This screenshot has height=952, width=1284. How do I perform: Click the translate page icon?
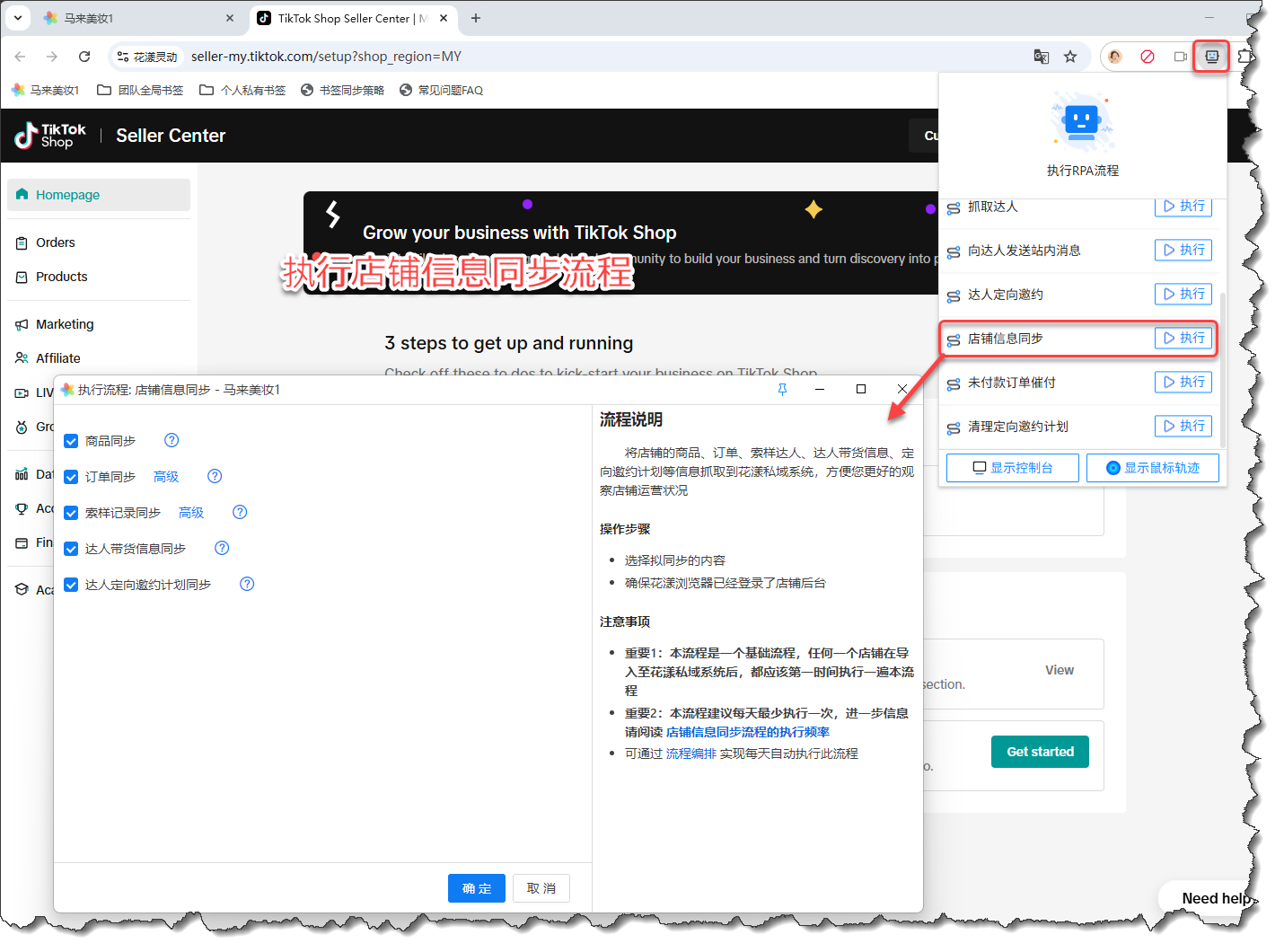(1042, 57)
